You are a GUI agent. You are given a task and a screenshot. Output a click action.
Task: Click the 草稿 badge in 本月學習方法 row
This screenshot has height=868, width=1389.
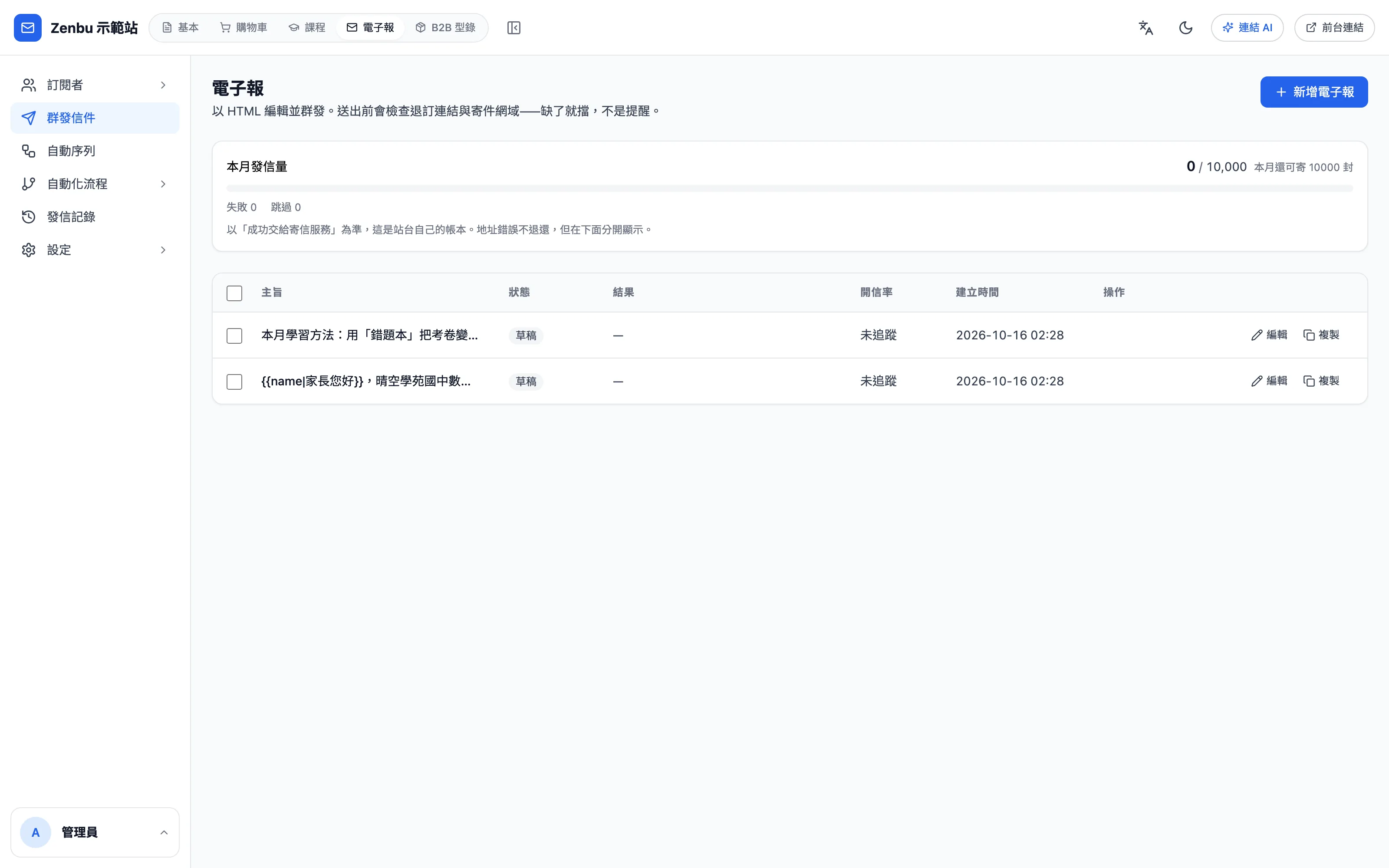tap(526, 335)
